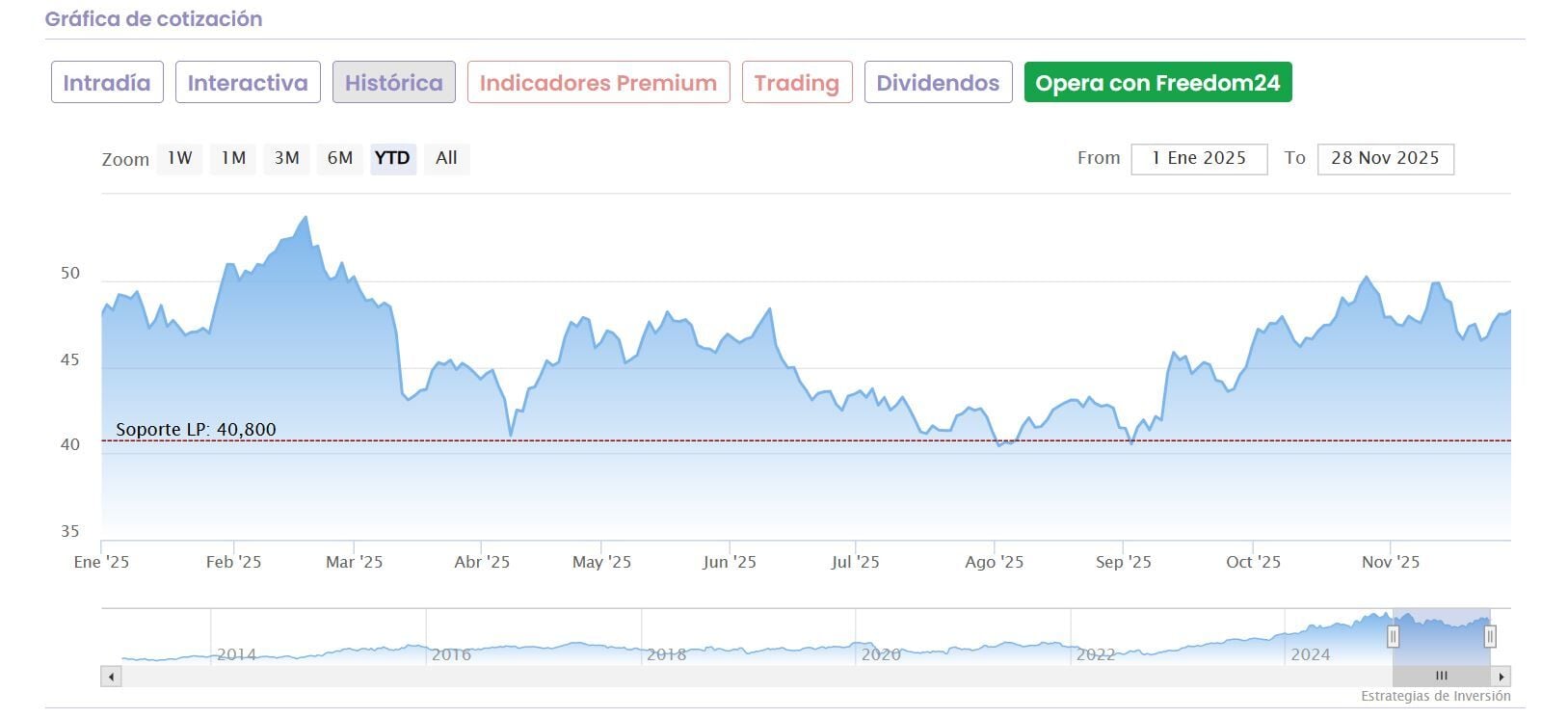Select the 1W zoom range

tap(180, 158)
